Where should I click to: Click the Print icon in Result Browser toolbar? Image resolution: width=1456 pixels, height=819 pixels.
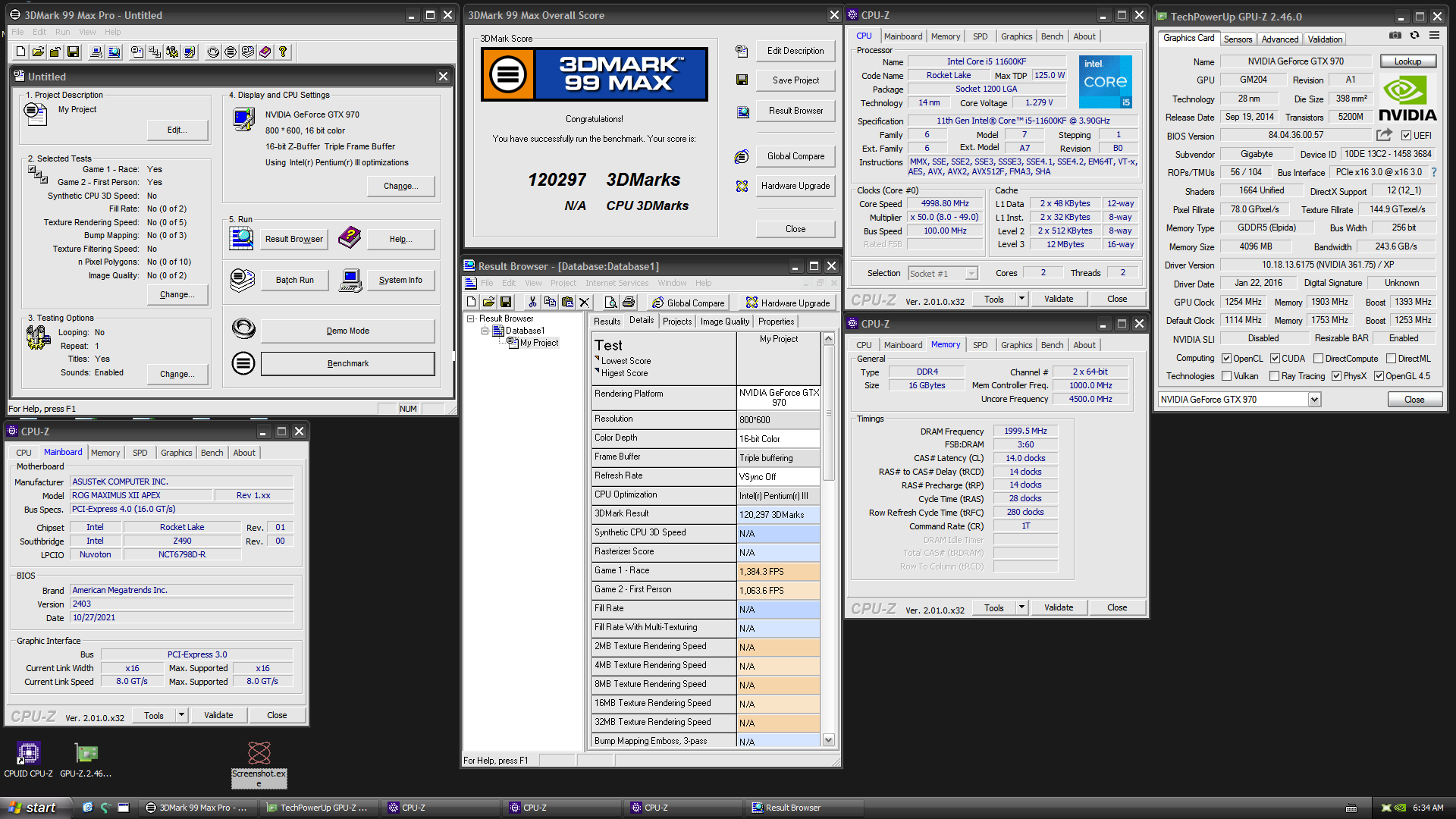tap(628, 302)
